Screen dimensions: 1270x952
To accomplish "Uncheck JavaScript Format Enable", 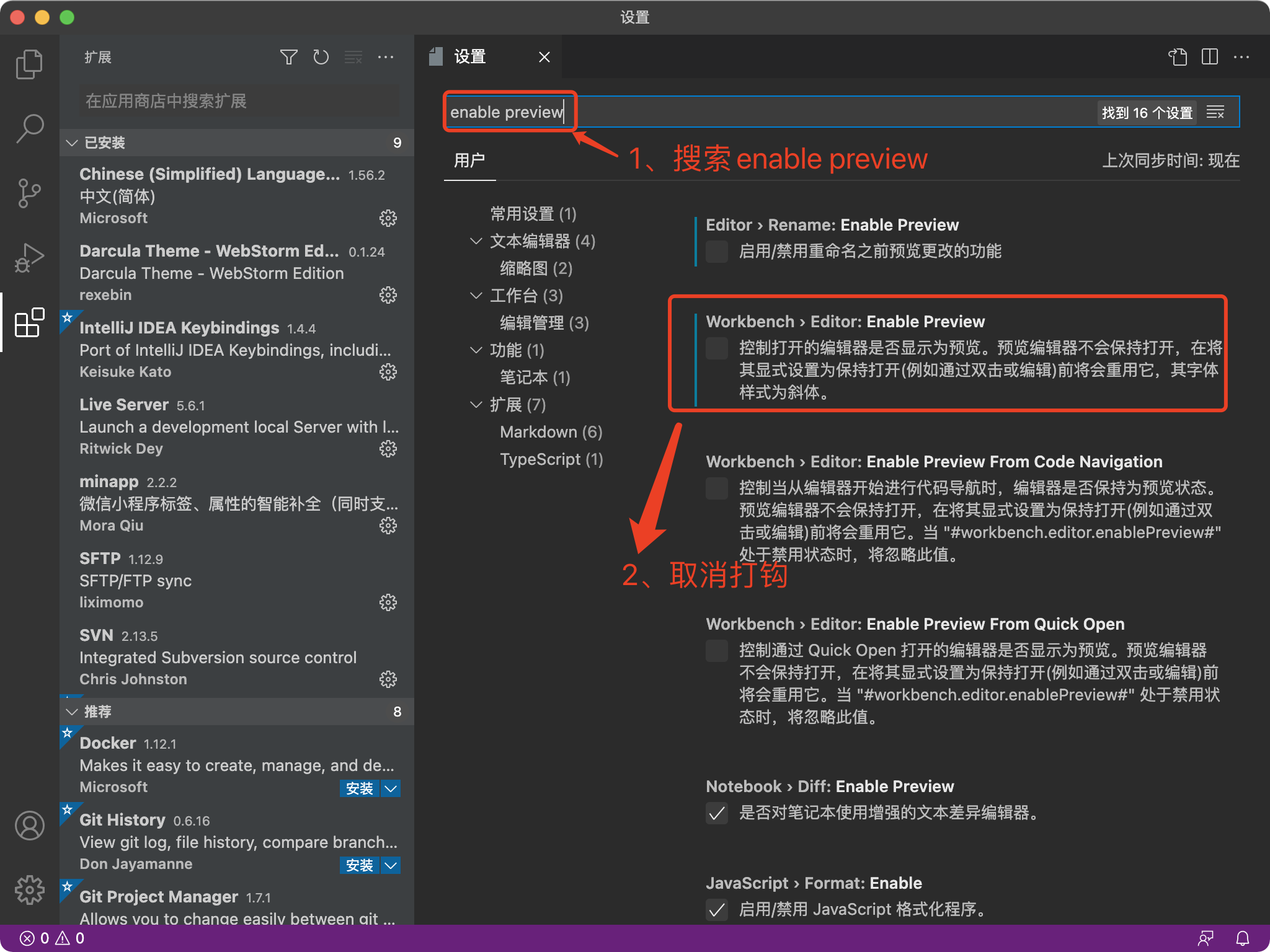I will 716,910.
